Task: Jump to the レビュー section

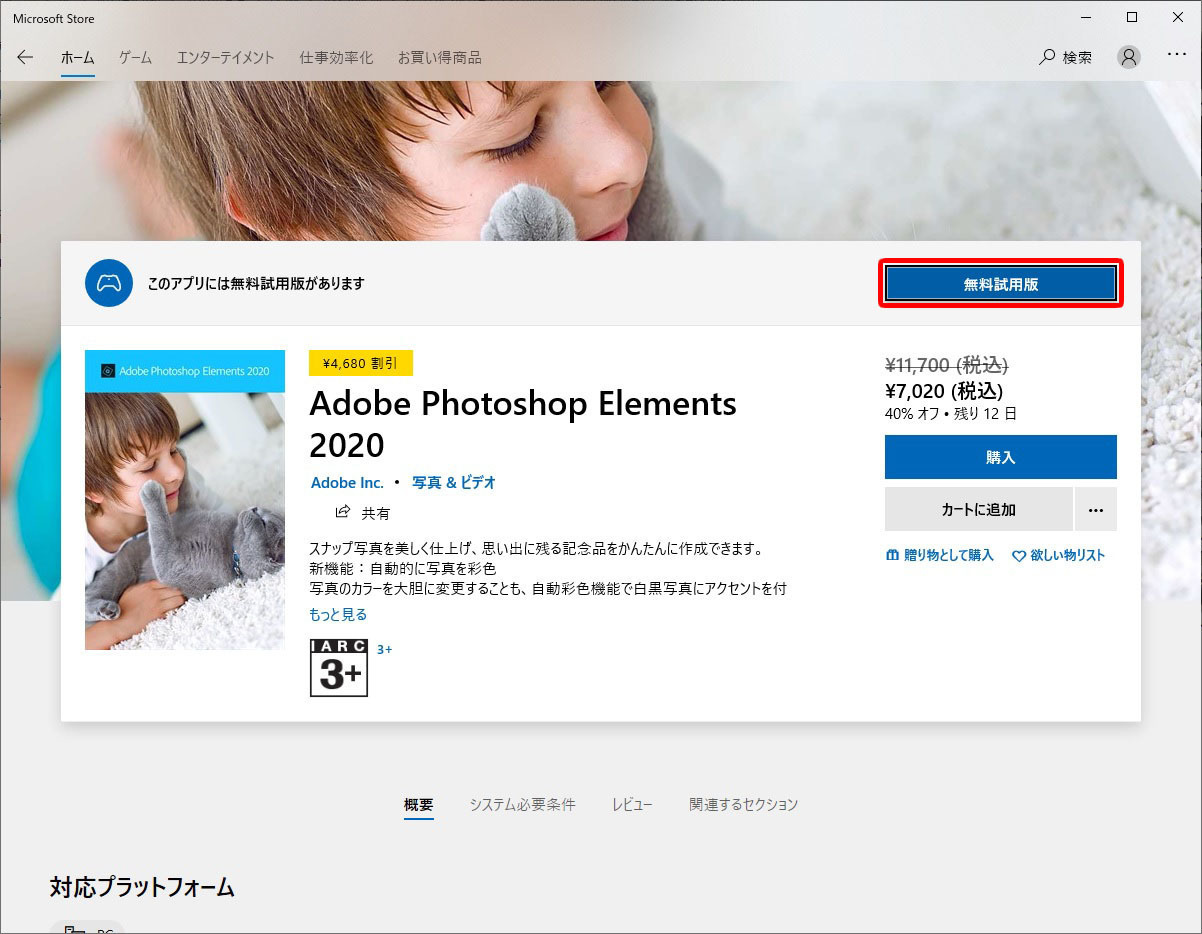Action: click(632, 804)
